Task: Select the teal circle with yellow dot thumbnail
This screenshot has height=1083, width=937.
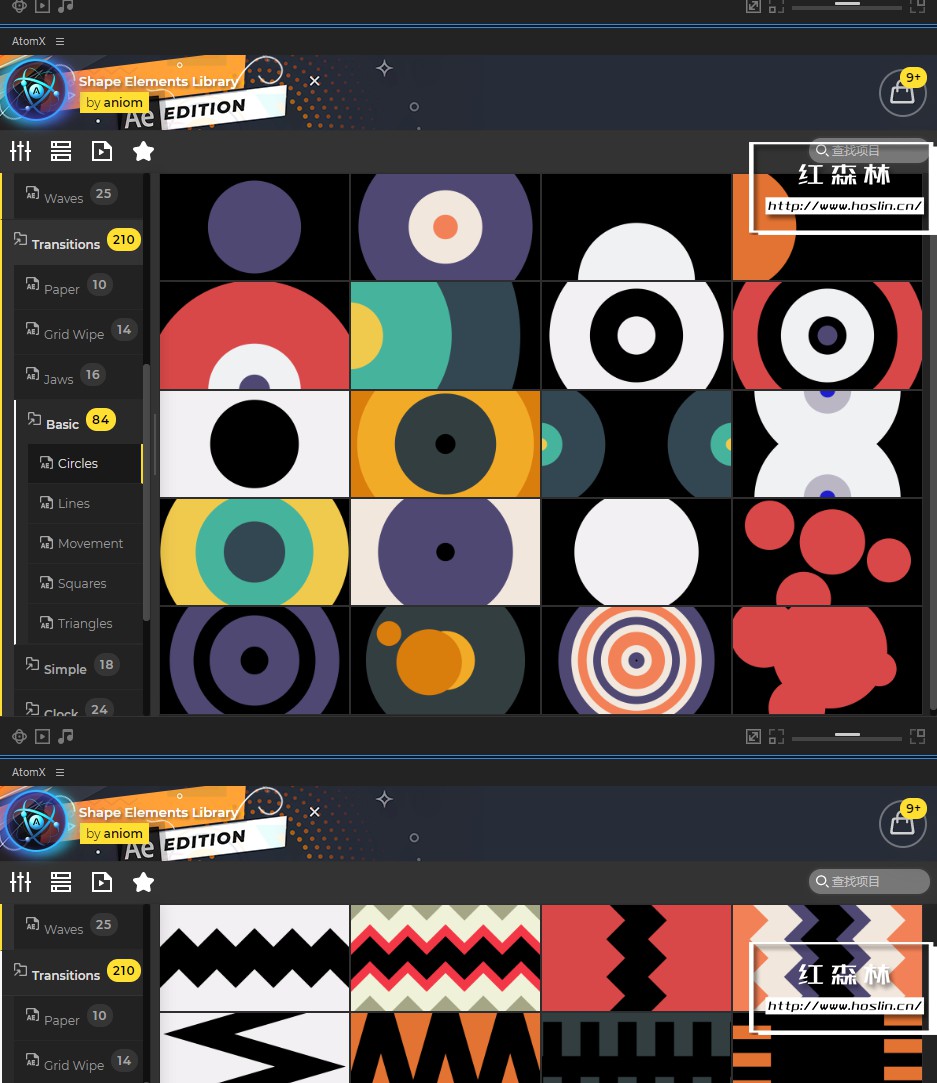Action: 445,335
